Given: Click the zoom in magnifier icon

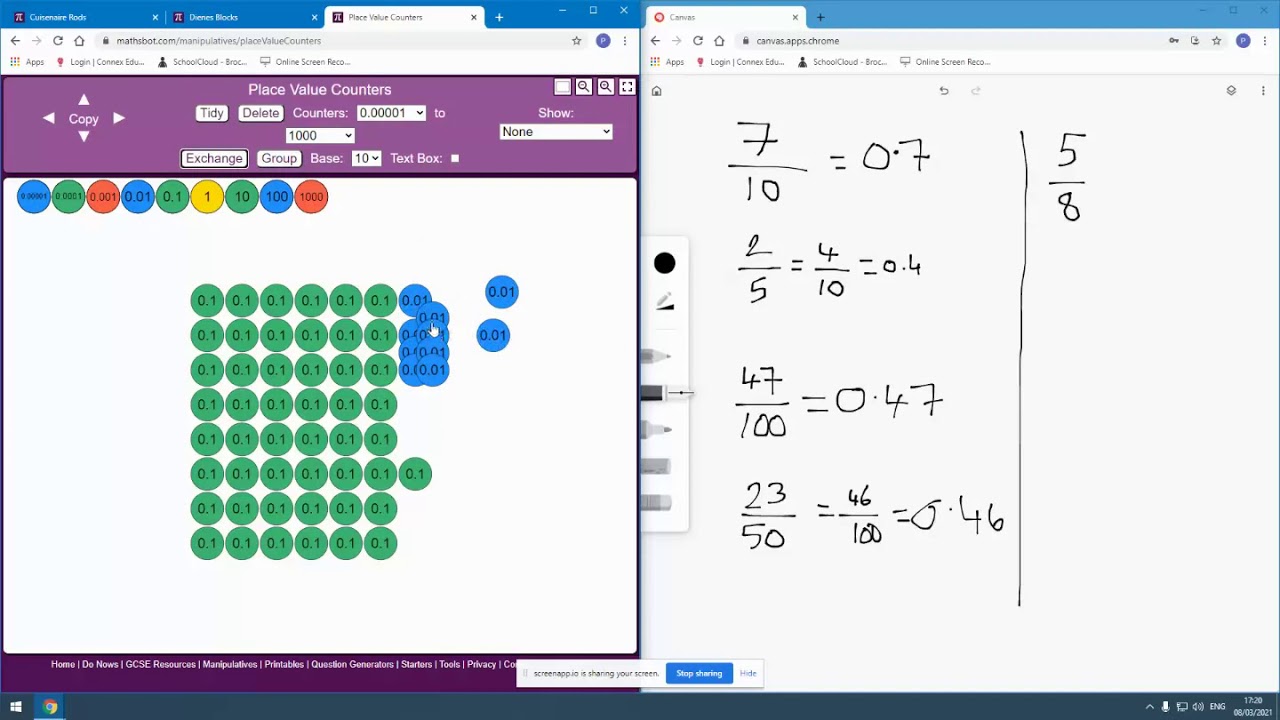Looking at the screenshot, I should 606,87.
